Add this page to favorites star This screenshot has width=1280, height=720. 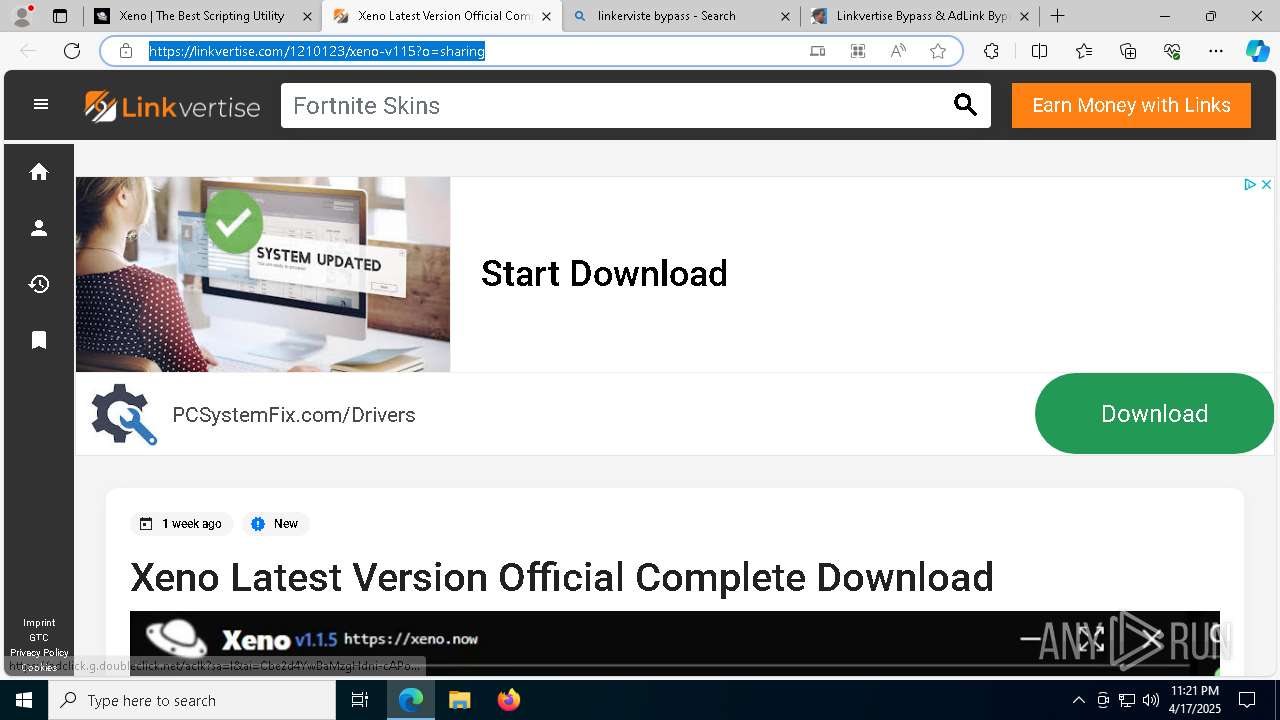point(938,51)
